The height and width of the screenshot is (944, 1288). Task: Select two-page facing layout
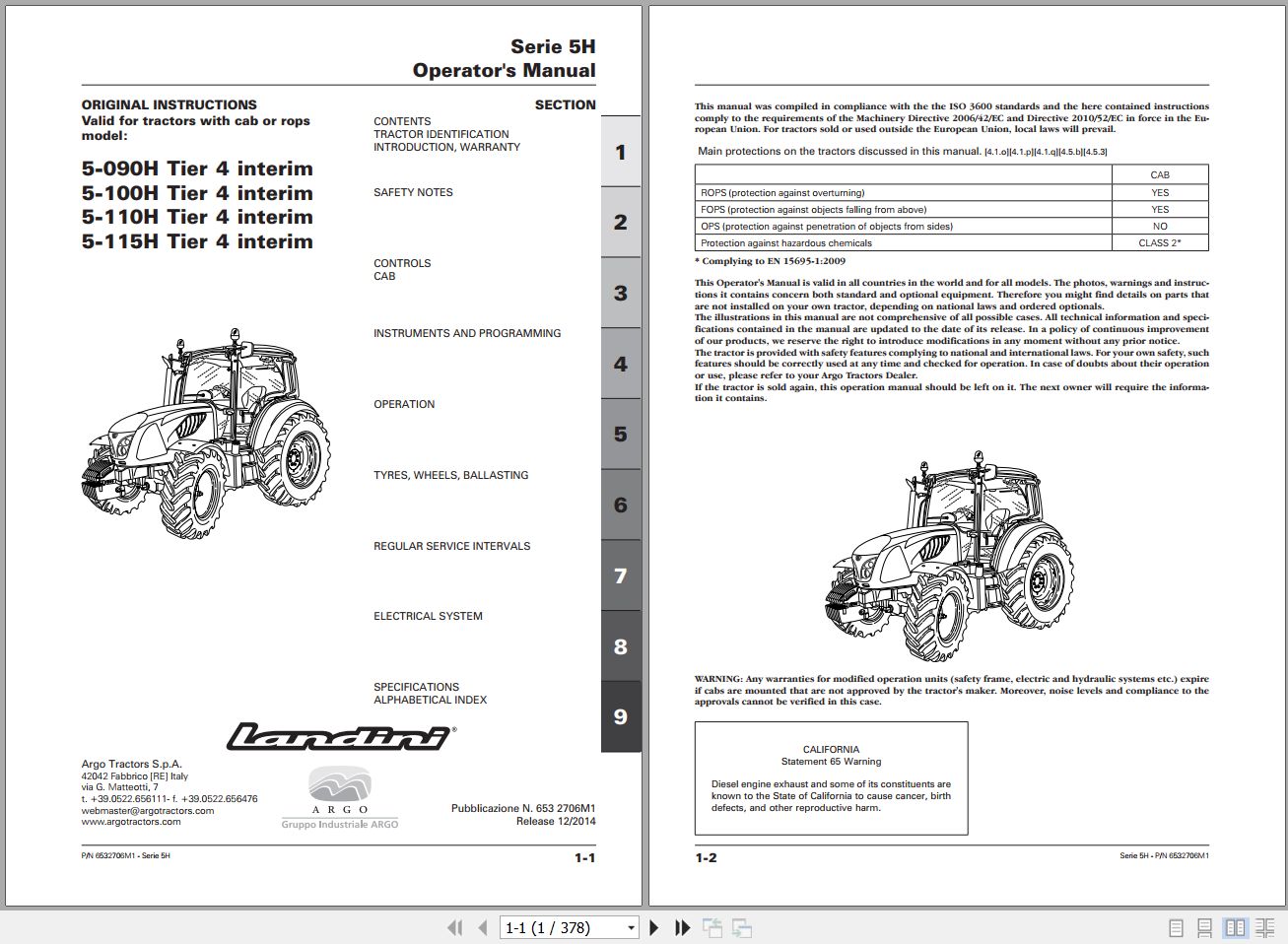pos(1235,927)
